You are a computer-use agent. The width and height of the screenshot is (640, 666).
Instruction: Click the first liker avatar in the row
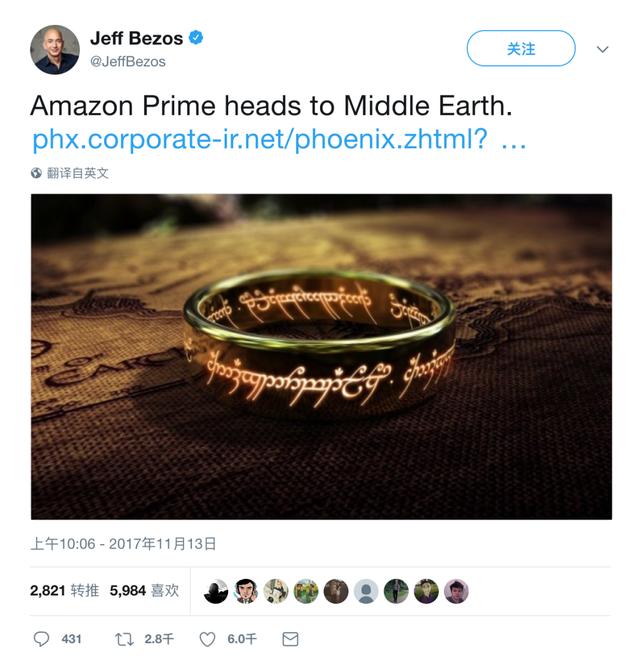click(x=216, y=591)
